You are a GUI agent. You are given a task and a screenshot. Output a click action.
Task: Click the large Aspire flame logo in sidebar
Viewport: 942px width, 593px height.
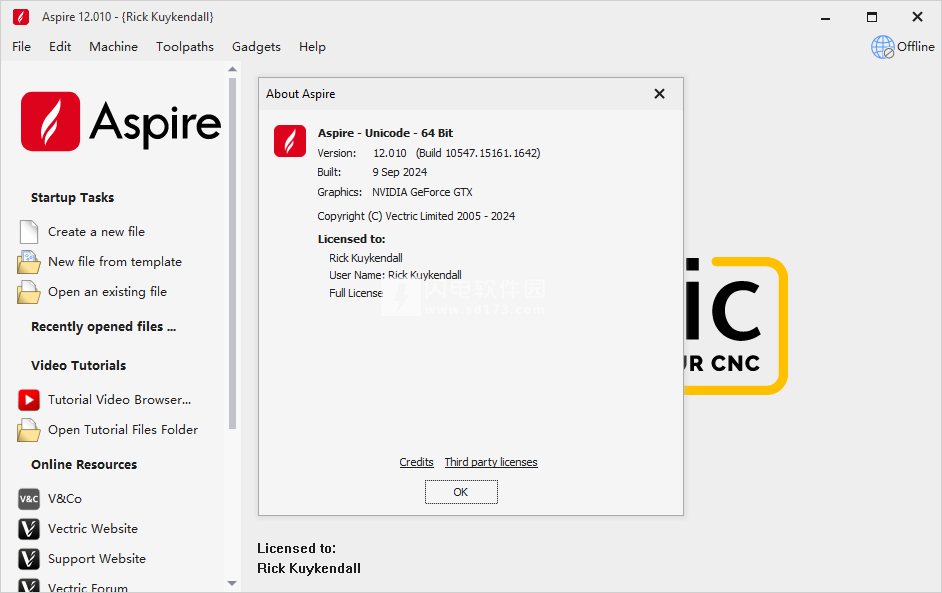[50, 121]
